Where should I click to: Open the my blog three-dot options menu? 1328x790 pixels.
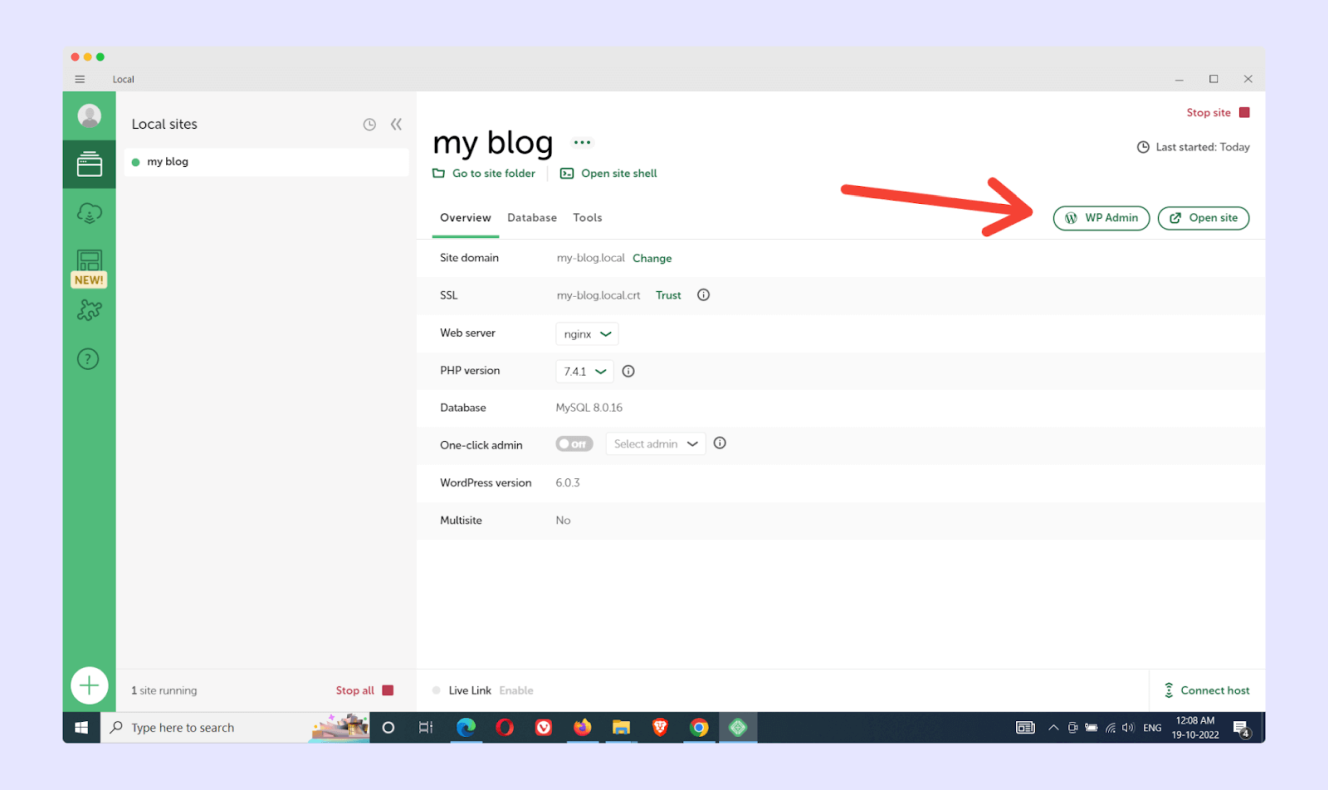pyautogui.click(x=582, y=143)
